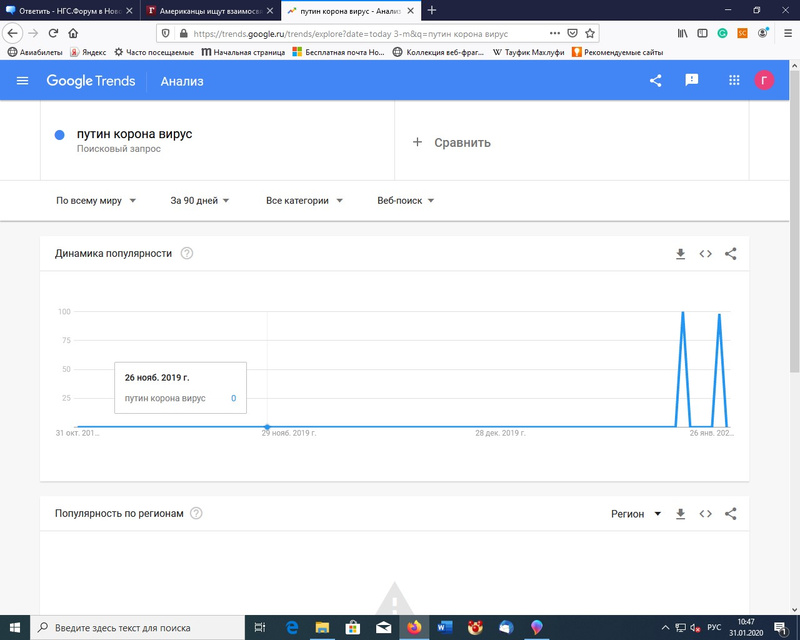Get embed code for regions widget
The height and width of the screenshot is (640, 800).
[x=705, y=514]
